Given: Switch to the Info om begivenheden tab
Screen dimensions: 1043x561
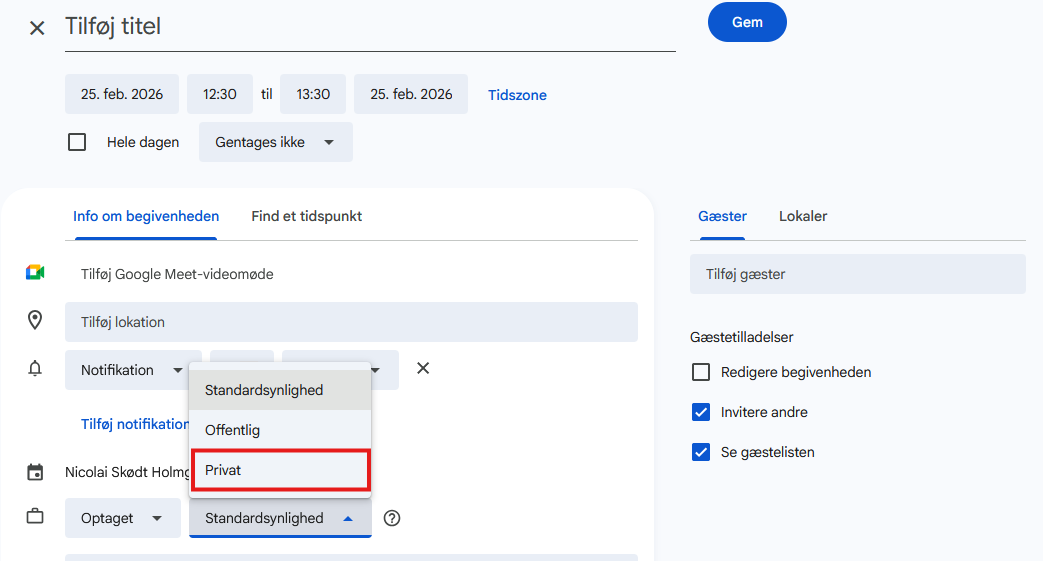Looking at the screenshot, I should click(146, 216).
